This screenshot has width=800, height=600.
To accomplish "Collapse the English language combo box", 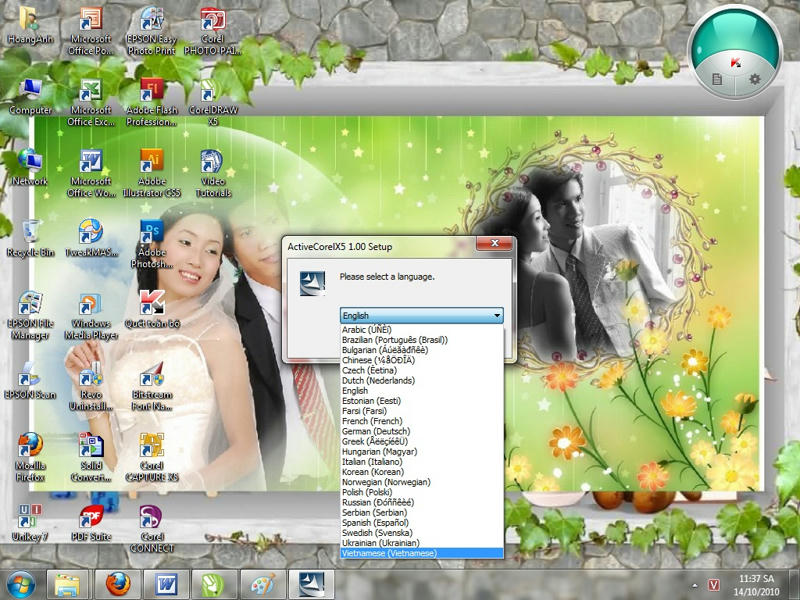I will pos(496,316).
